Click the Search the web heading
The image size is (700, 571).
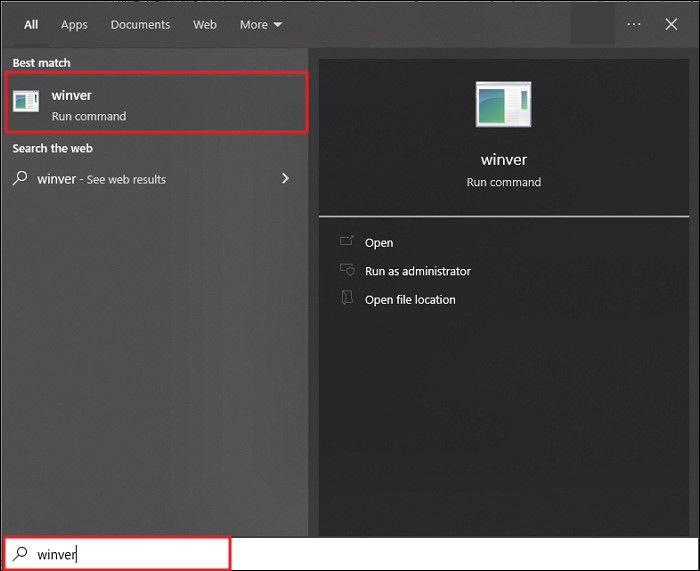tap(53, 149)
